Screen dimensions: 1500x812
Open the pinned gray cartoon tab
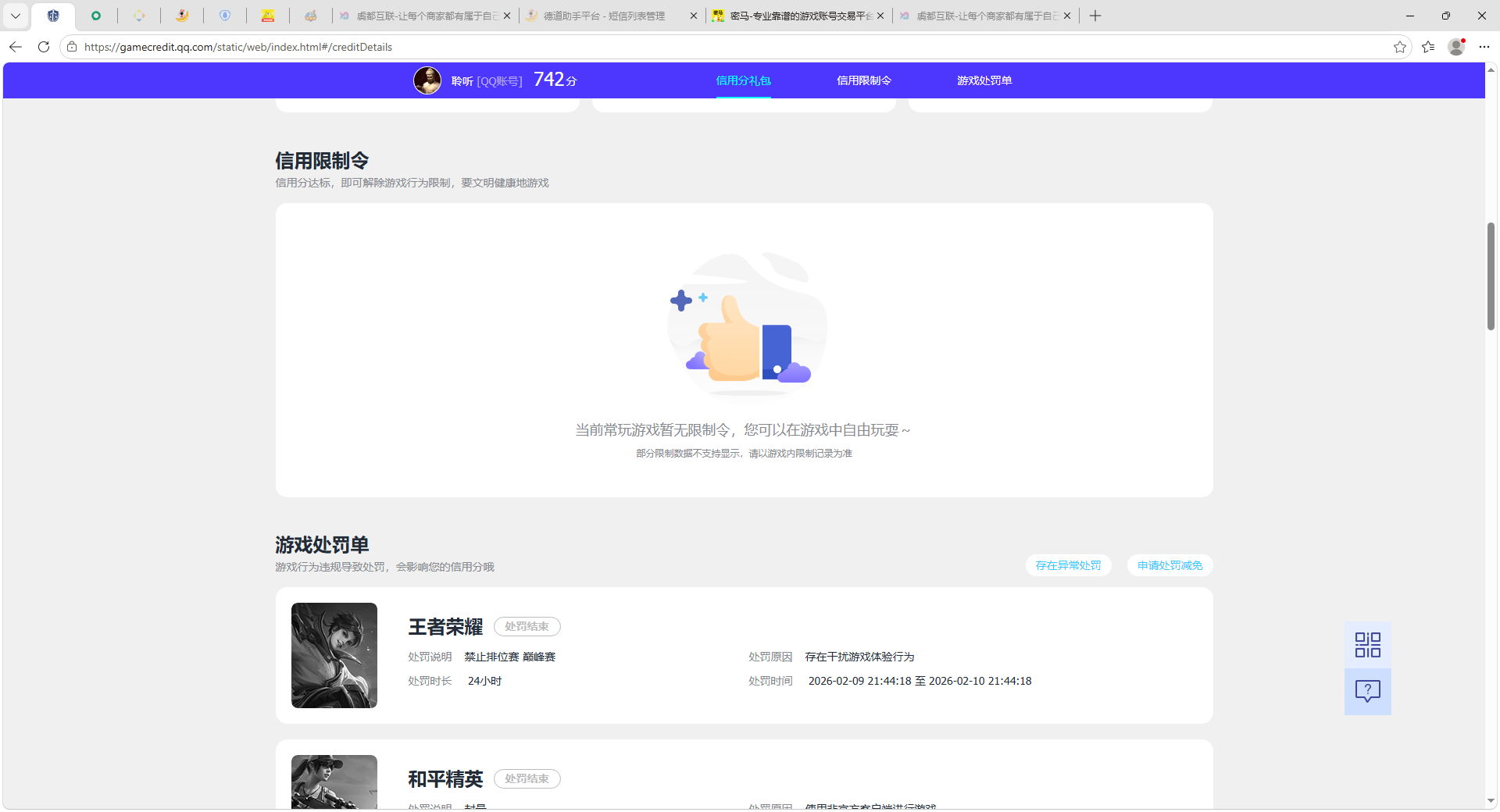coord(311,16)
